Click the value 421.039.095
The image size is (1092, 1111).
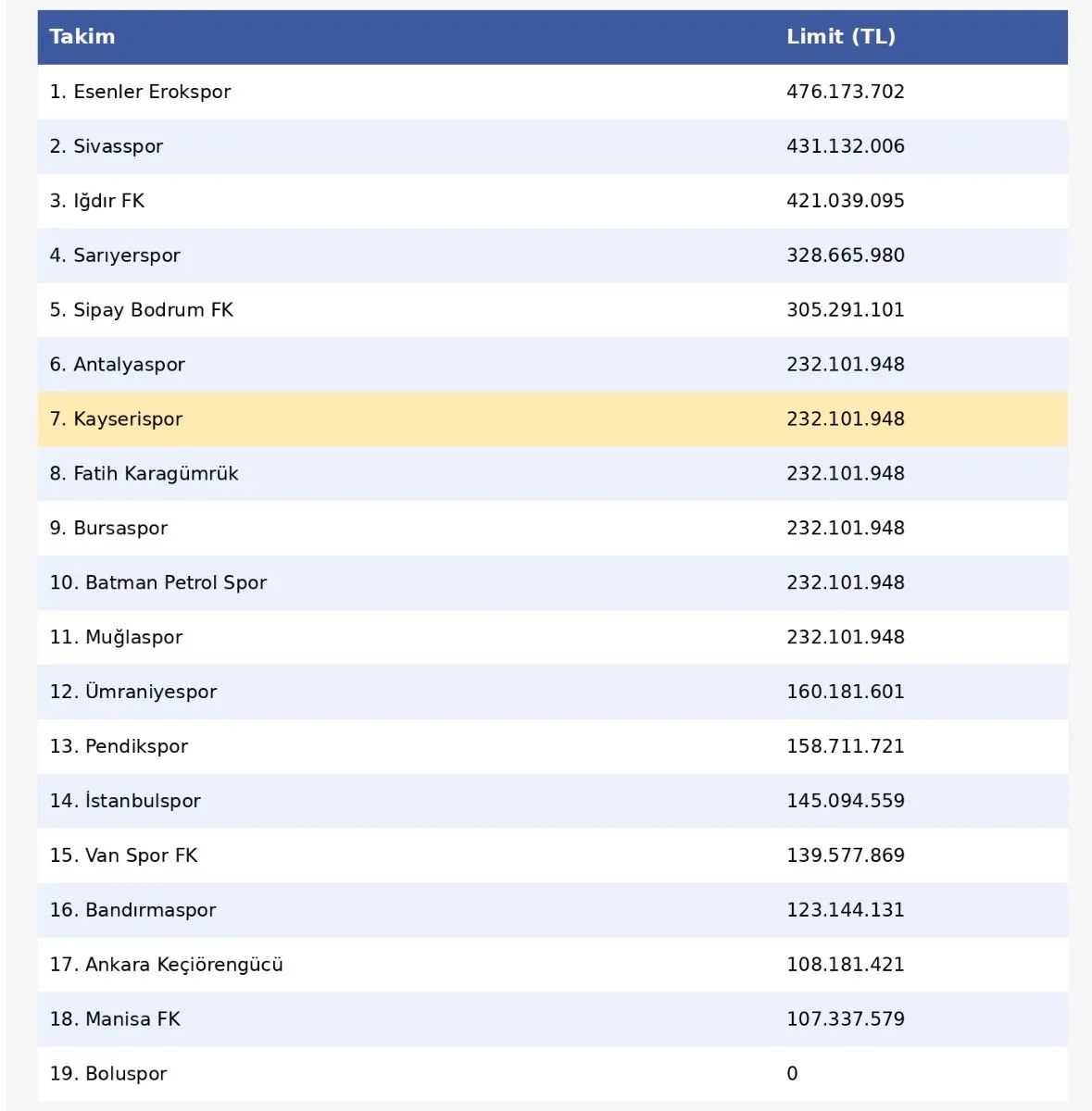(845, 201)
